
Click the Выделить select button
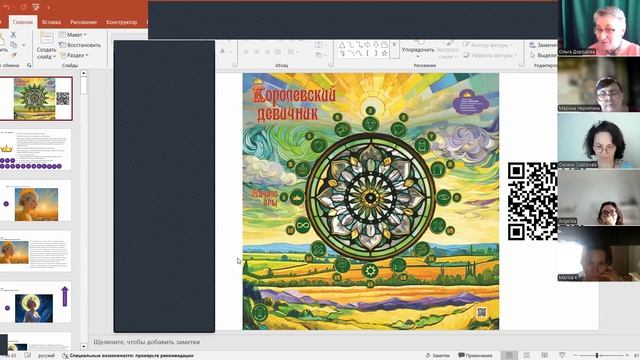[543, 55]
